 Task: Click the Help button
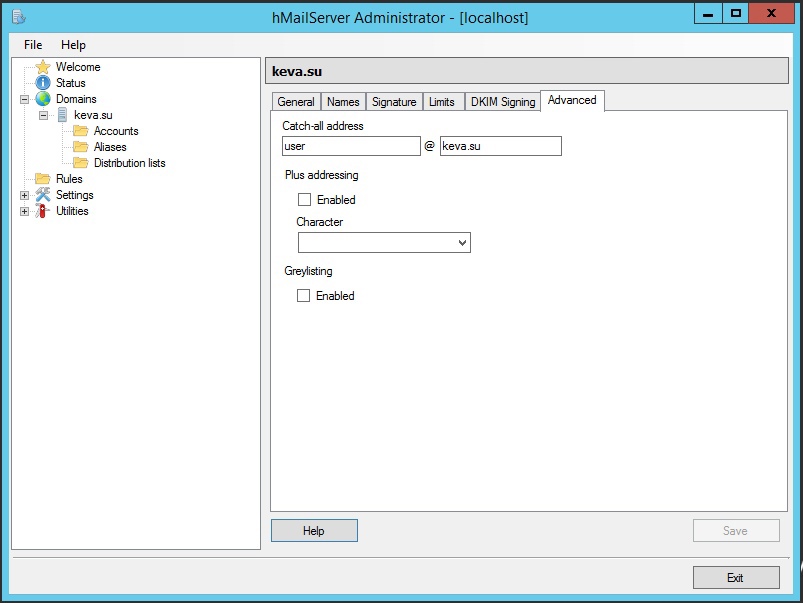[314, 530]
